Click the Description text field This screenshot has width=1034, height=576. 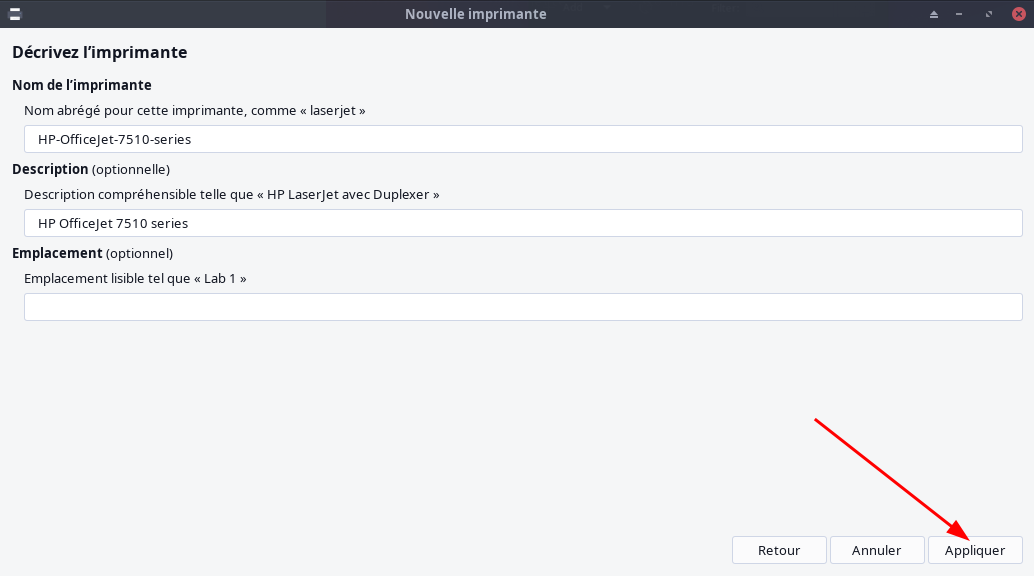(x=523, y=223)
